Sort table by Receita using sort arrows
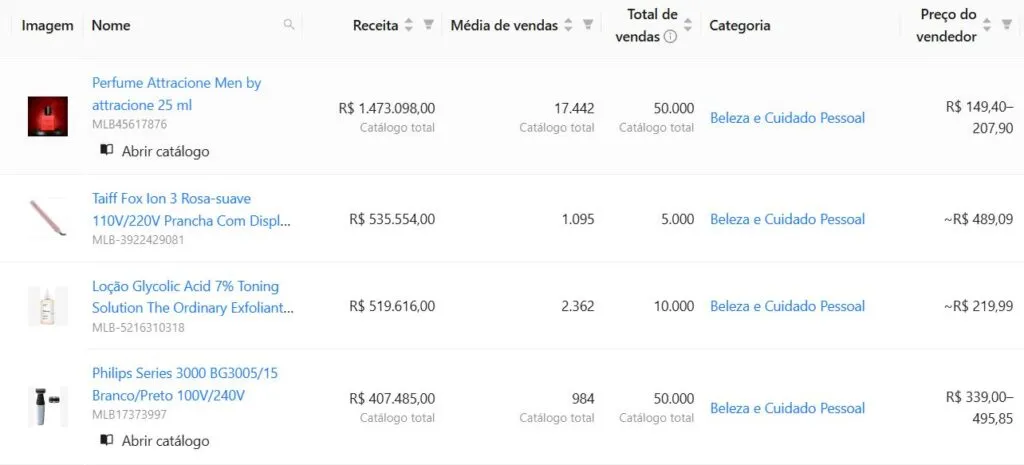This screenshot has height=465, width=1024. click(x=409, y=25)
